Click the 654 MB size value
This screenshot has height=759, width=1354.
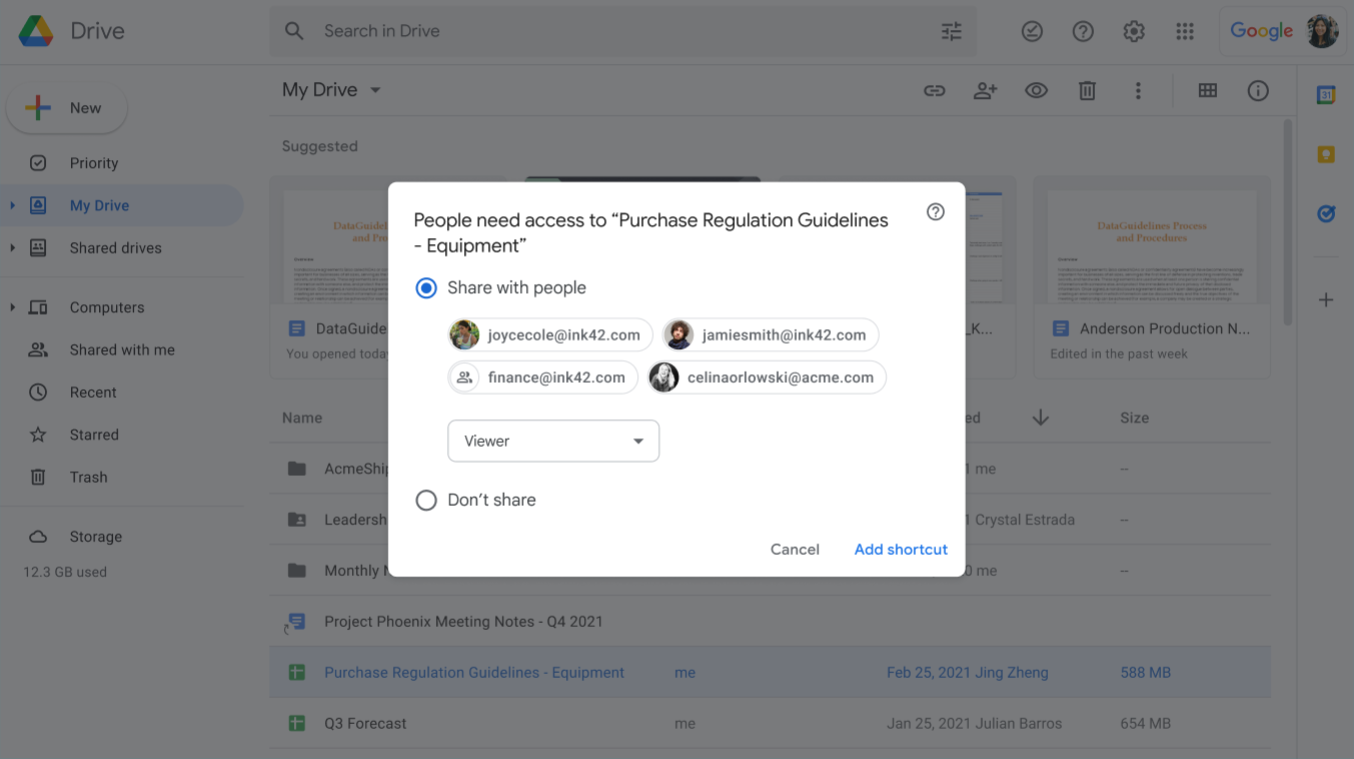tap(1146, 723)
